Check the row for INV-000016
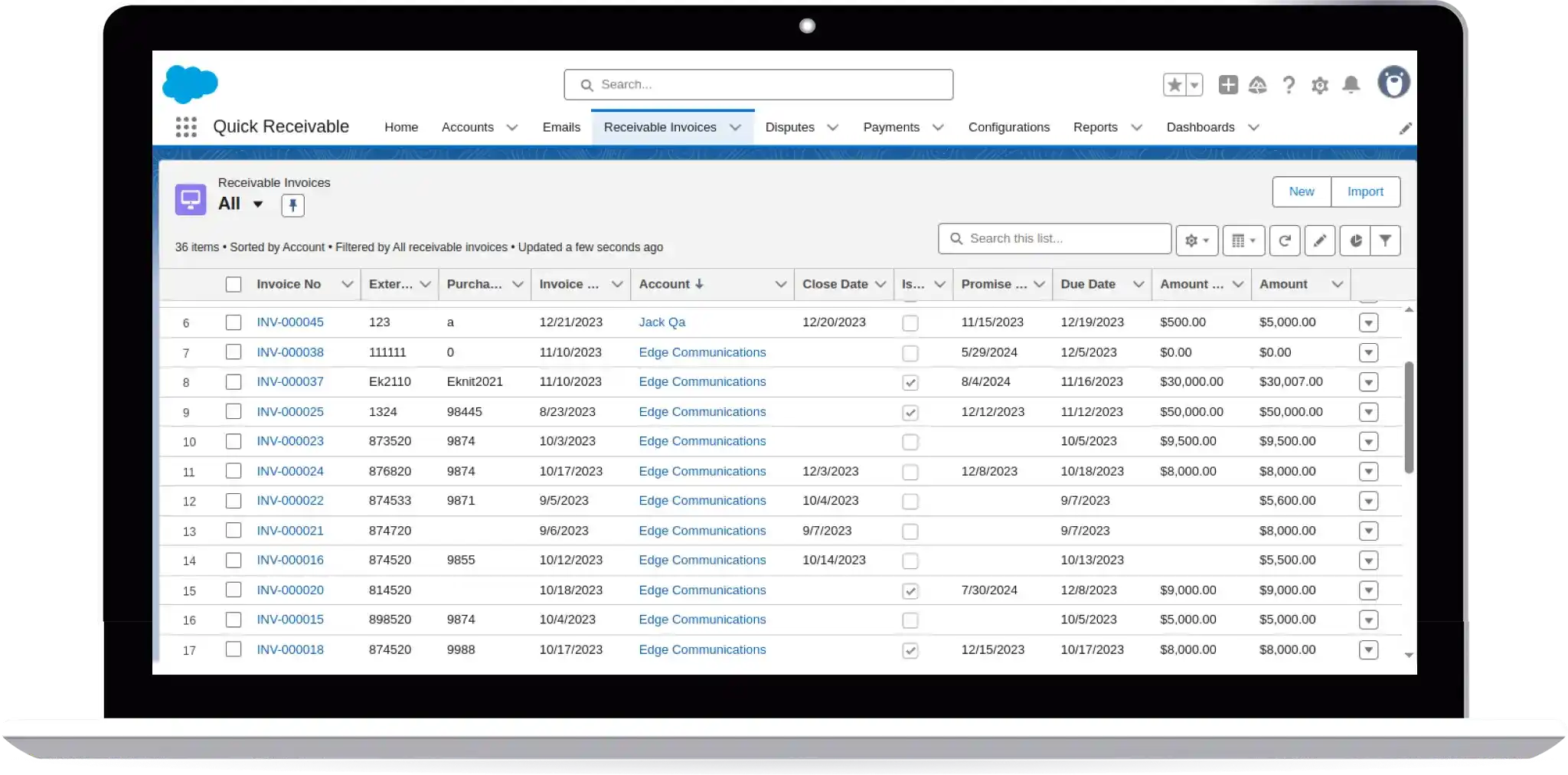Viewport: 1568px width, 775px height. 234,561
